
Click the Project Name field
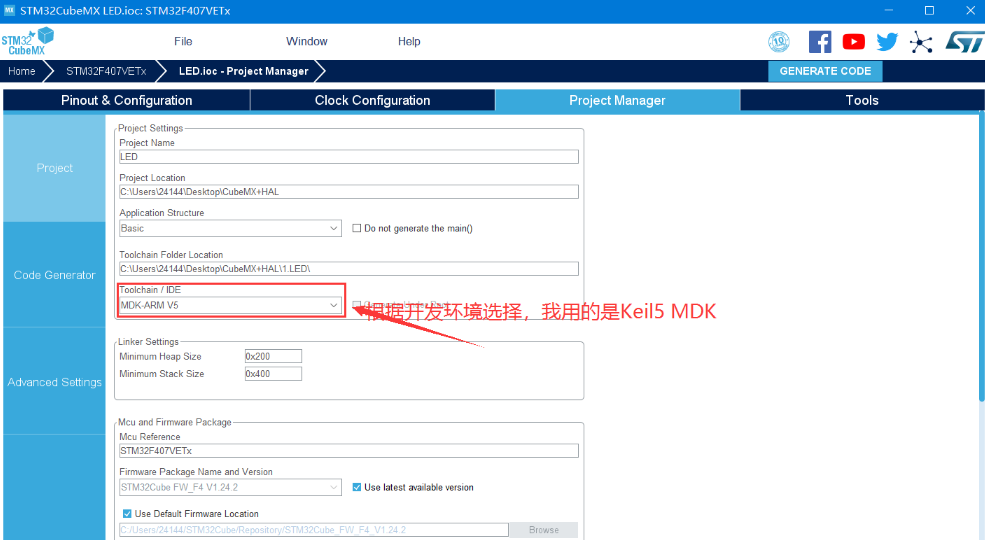click(349, 157)
